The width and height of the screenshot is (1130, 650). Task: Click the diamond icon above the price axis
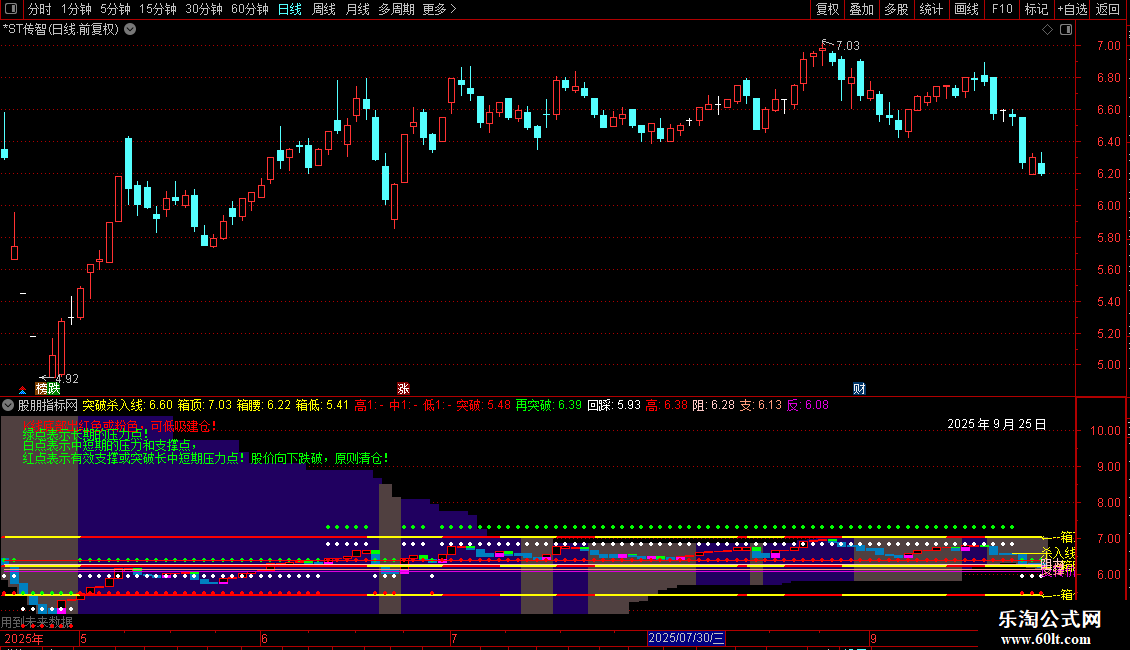(1047, 30)
